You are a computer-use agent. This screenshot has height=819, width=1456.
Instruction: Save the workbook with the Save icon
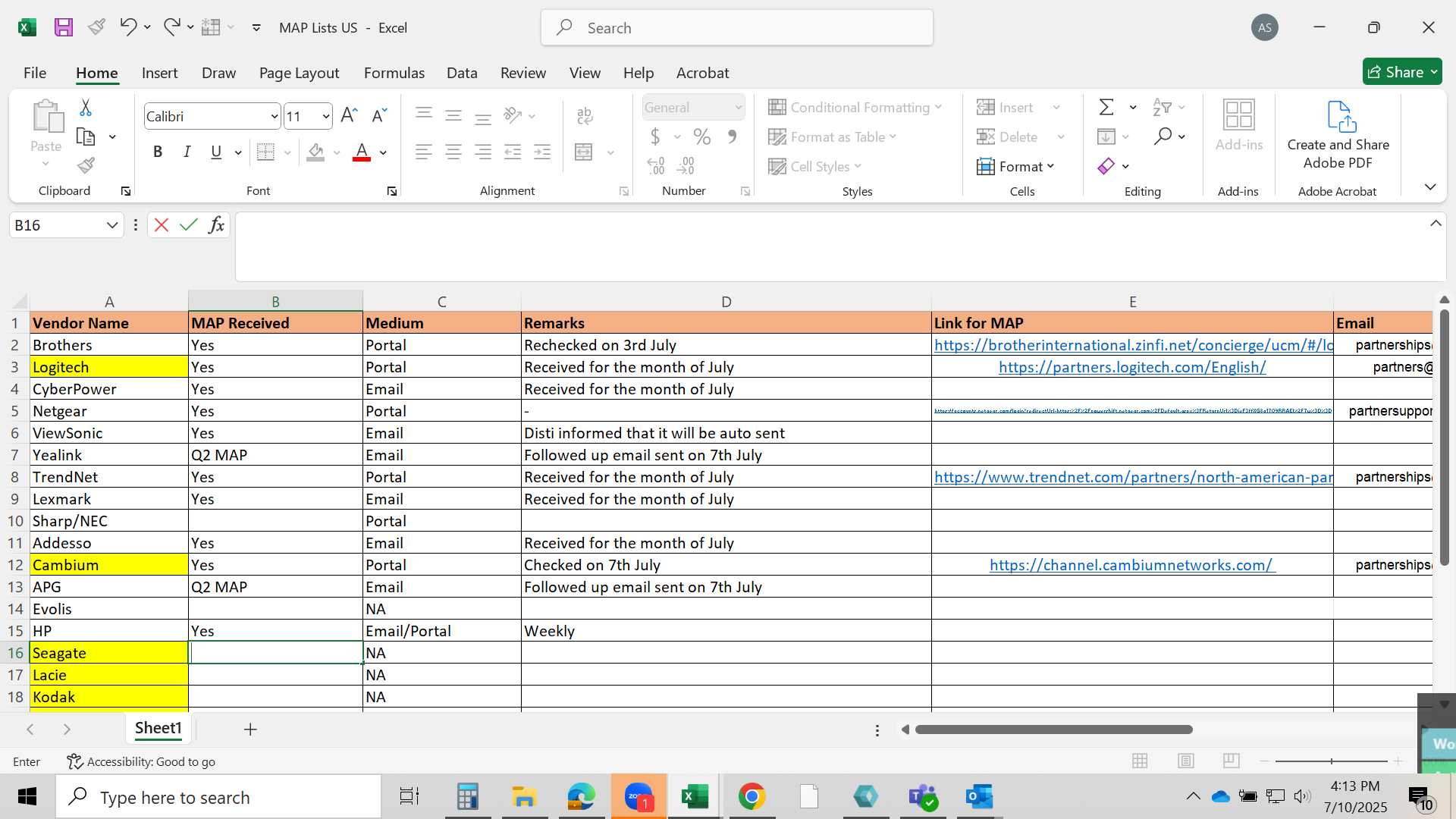point(64,27)
